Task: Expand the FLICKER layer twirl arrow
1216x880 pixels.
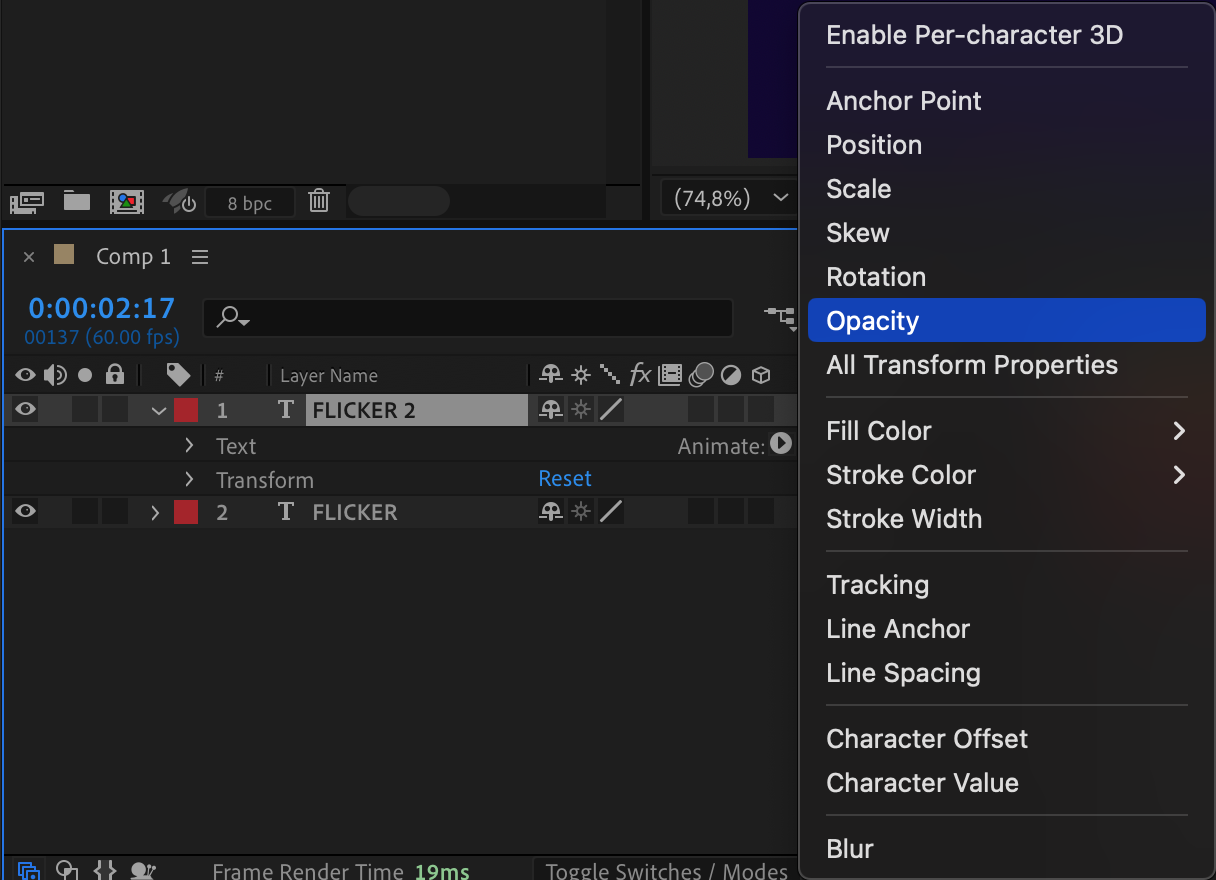Action: tap(155, 513)
